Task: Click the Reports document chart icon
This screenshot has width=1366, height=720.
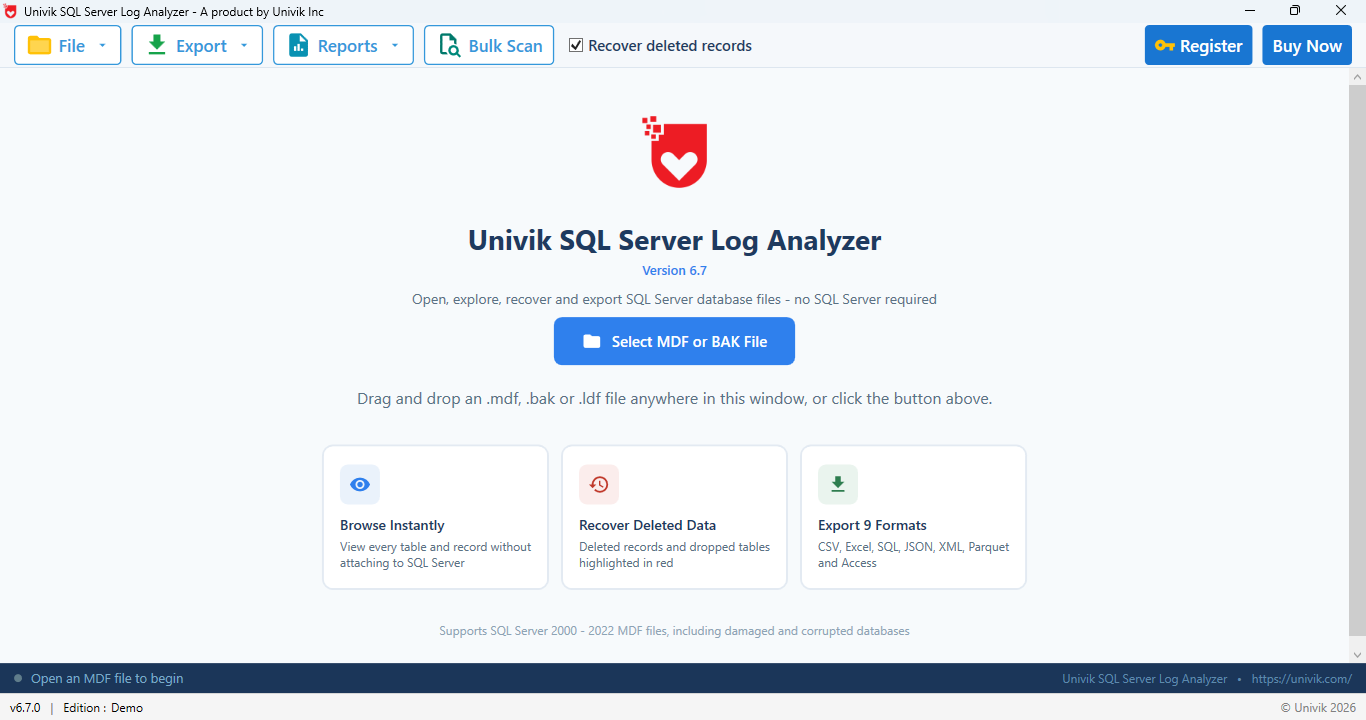Action: click(x=298, y=45)
